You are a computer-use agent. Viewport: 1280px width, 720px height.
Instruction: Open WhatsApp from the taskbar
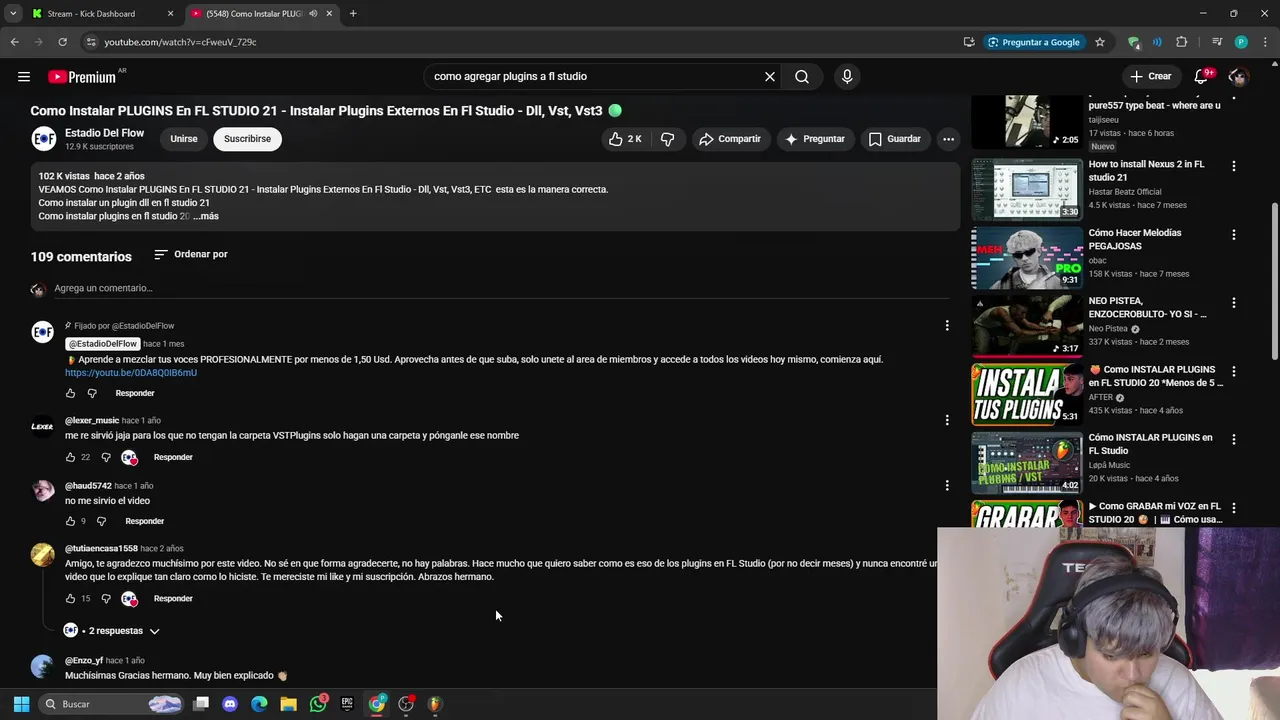click(318, 704)
